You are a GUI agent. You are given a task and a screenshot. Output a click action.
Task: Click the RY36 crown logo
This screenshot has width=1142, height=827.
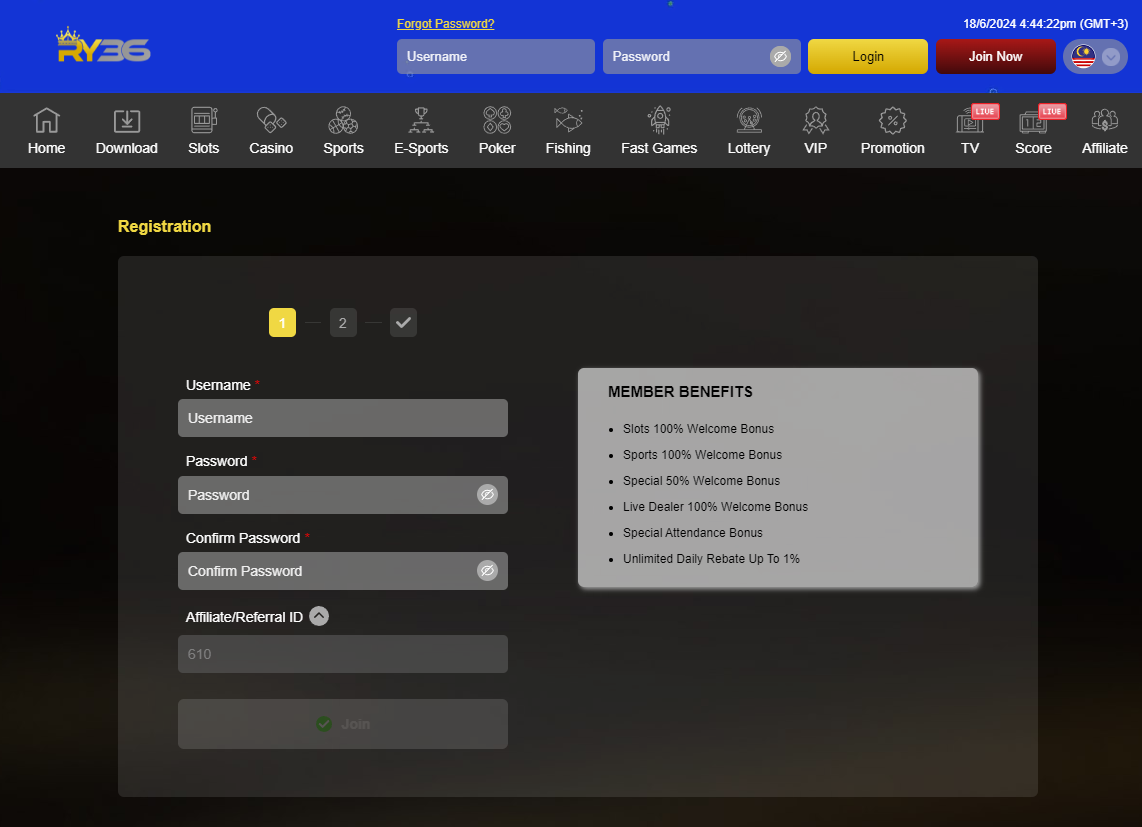[103, 46]
